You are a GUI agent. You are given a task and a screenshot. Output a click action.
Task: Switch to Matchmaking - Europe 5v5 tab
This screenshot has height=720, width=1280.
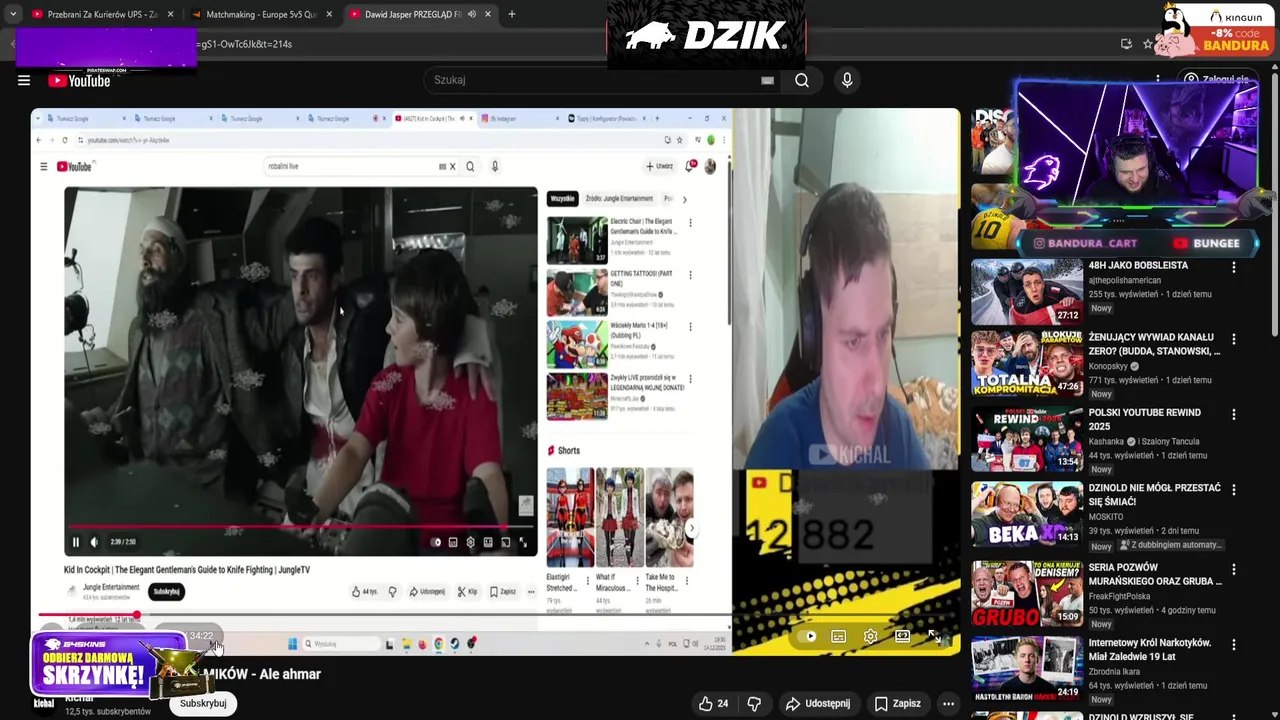[x=261, y=14]
